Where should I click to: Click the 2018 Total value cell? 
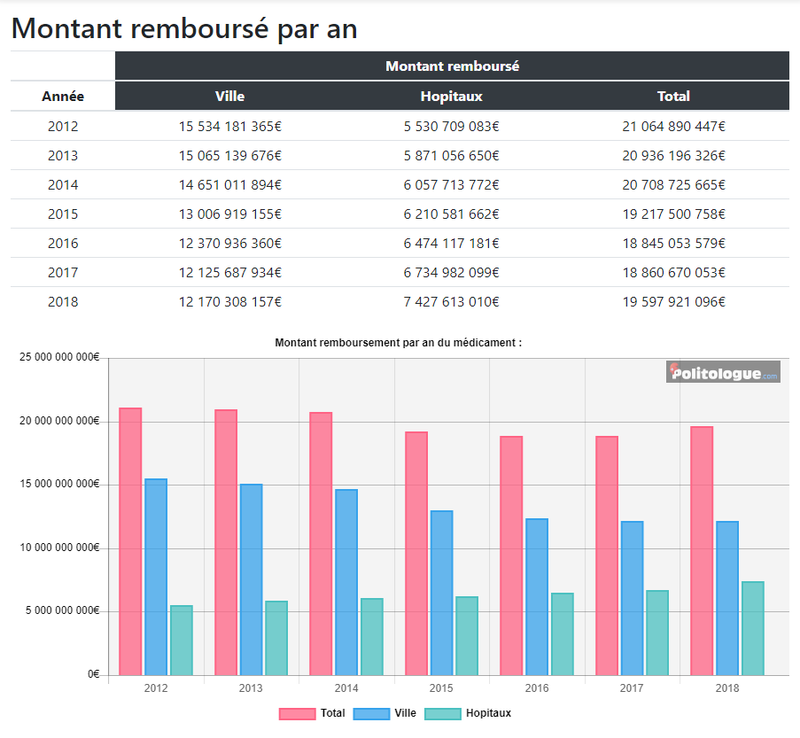[673, 300]
